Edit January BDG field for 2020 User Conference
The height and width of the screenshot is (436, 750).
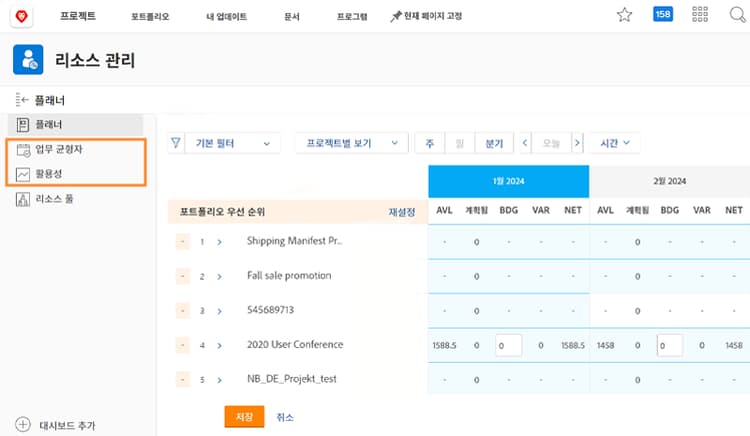pyautogui.click(x=508, y=345)
